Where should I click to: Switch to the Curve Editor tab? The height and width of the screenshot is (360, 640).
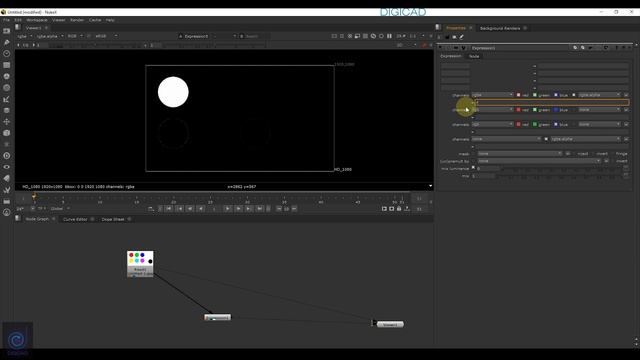[x=75, y=219]
